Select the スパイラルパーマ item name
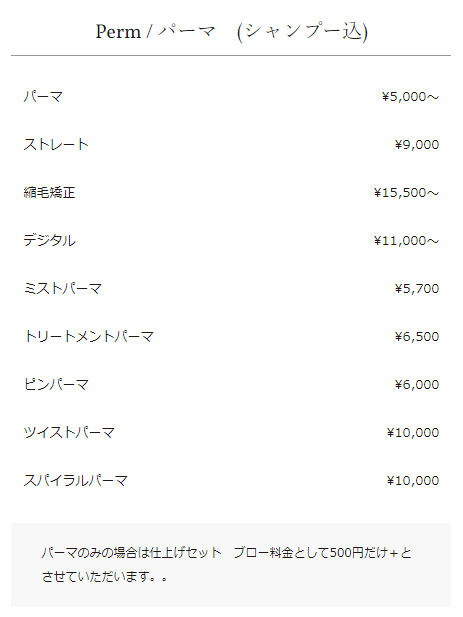This screenshot has width=463, height=617. pos(76,480)
